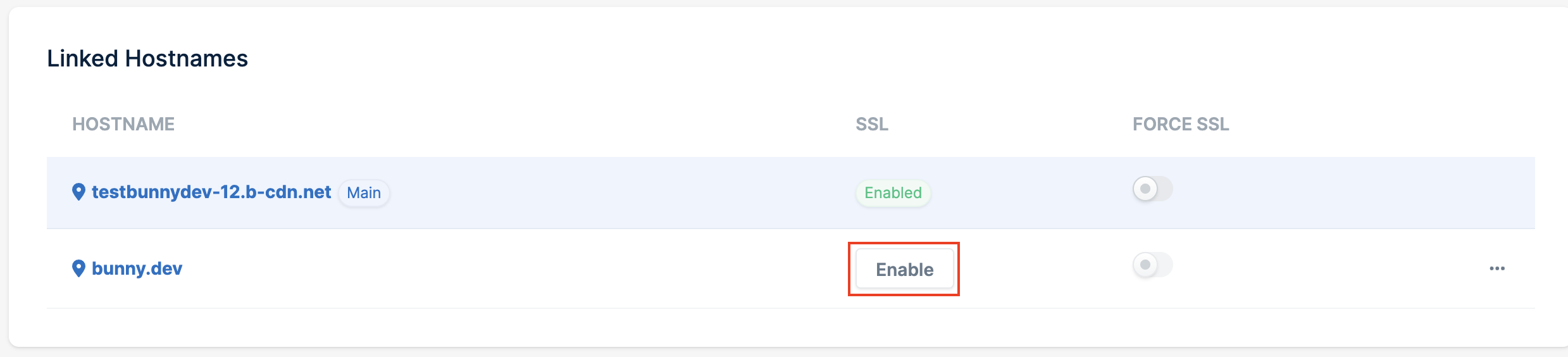Enable SSL for bunny.dev
Image resolution: width=1568 pixels, height=357 pixels.
tap(904, 269)
